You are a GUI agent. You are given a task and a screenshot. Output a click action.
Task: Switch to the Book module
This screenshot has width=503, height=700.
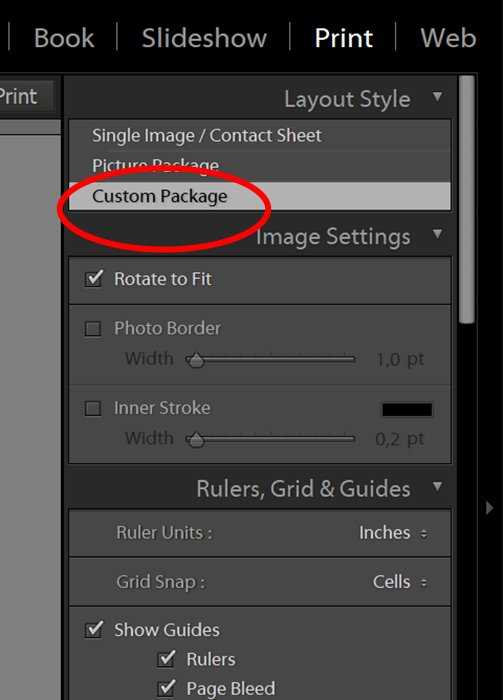(x=64, y=38)
